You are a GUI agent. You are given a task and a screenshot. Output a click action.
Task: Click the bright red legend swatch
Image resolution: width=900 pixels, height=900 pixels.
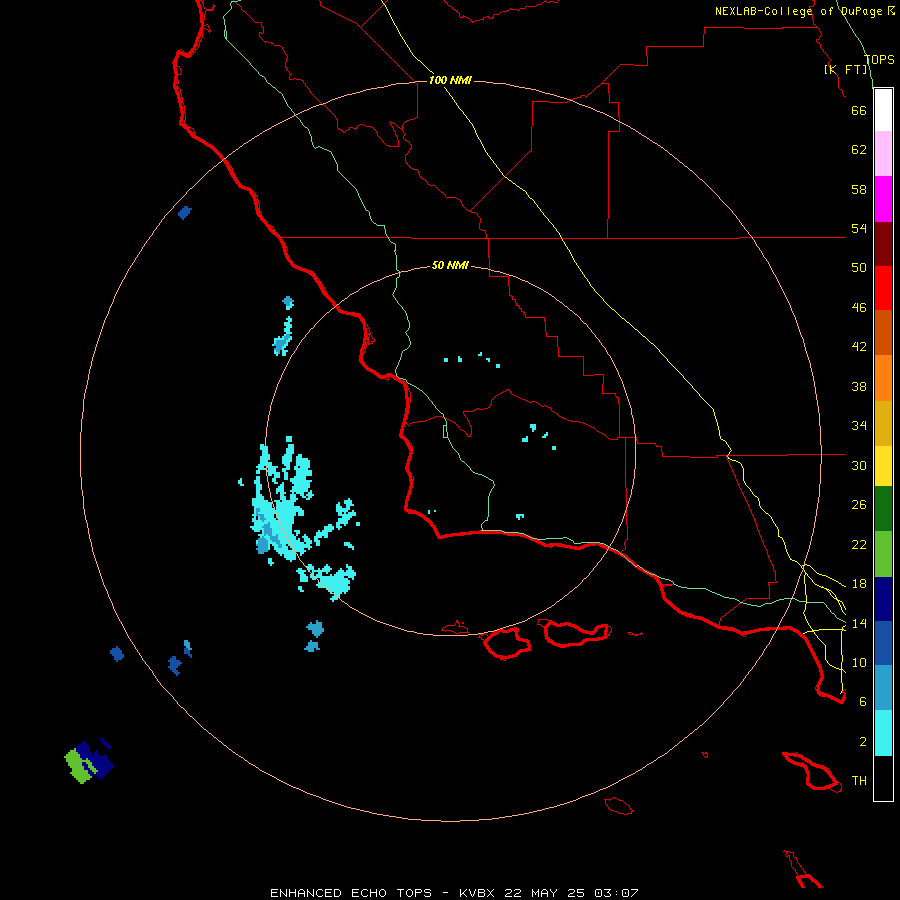pyautogui.click(x=883, y=288)
